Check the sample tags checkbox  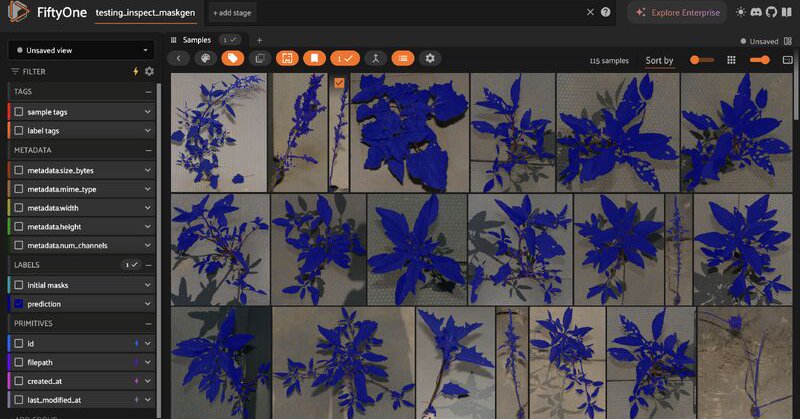click(x=19, y=112)
